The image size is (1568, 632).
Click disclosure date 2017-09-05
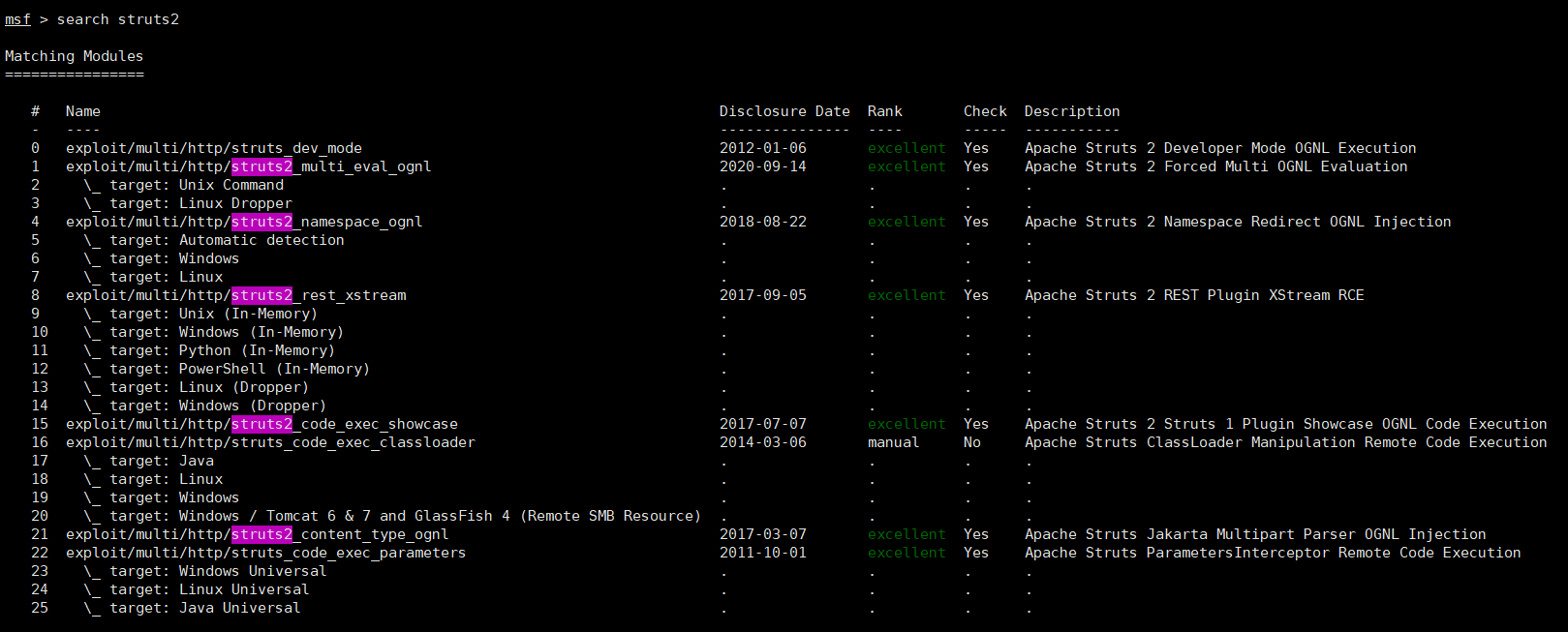pyautogui.click(x=763, y=295)
